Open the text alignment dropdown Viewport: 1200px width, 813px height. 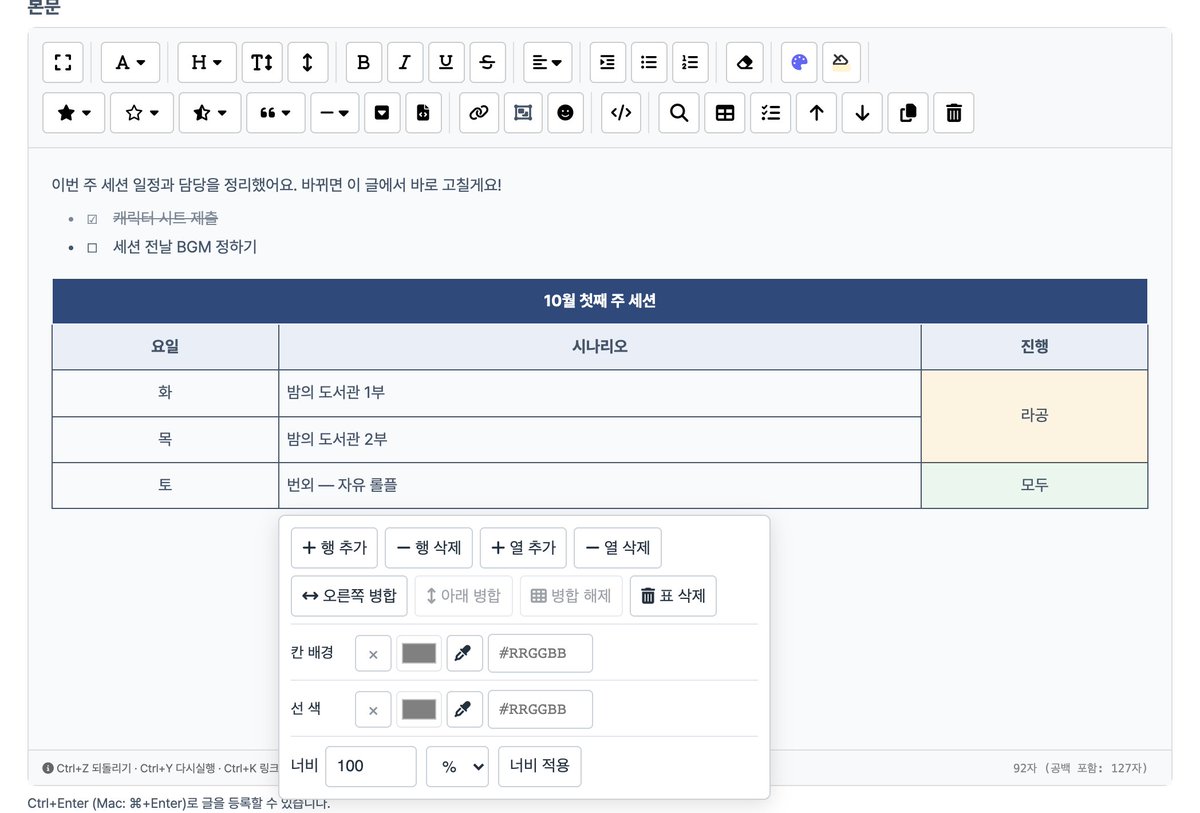(x=548, y=62)
